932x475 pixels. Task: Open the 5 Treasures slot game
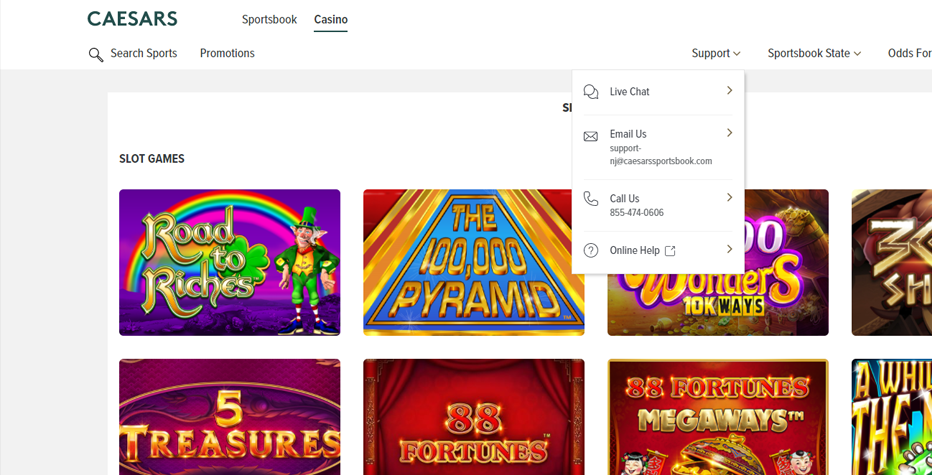229,417
